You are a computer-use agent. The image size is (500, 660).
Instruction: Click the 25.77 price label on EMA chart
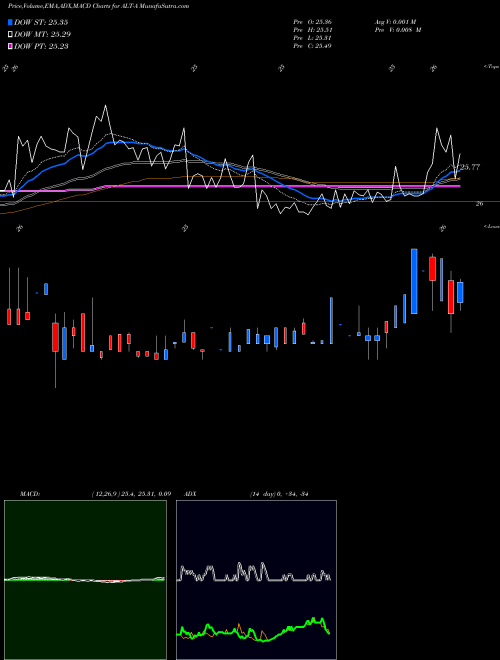pos(470,168)
